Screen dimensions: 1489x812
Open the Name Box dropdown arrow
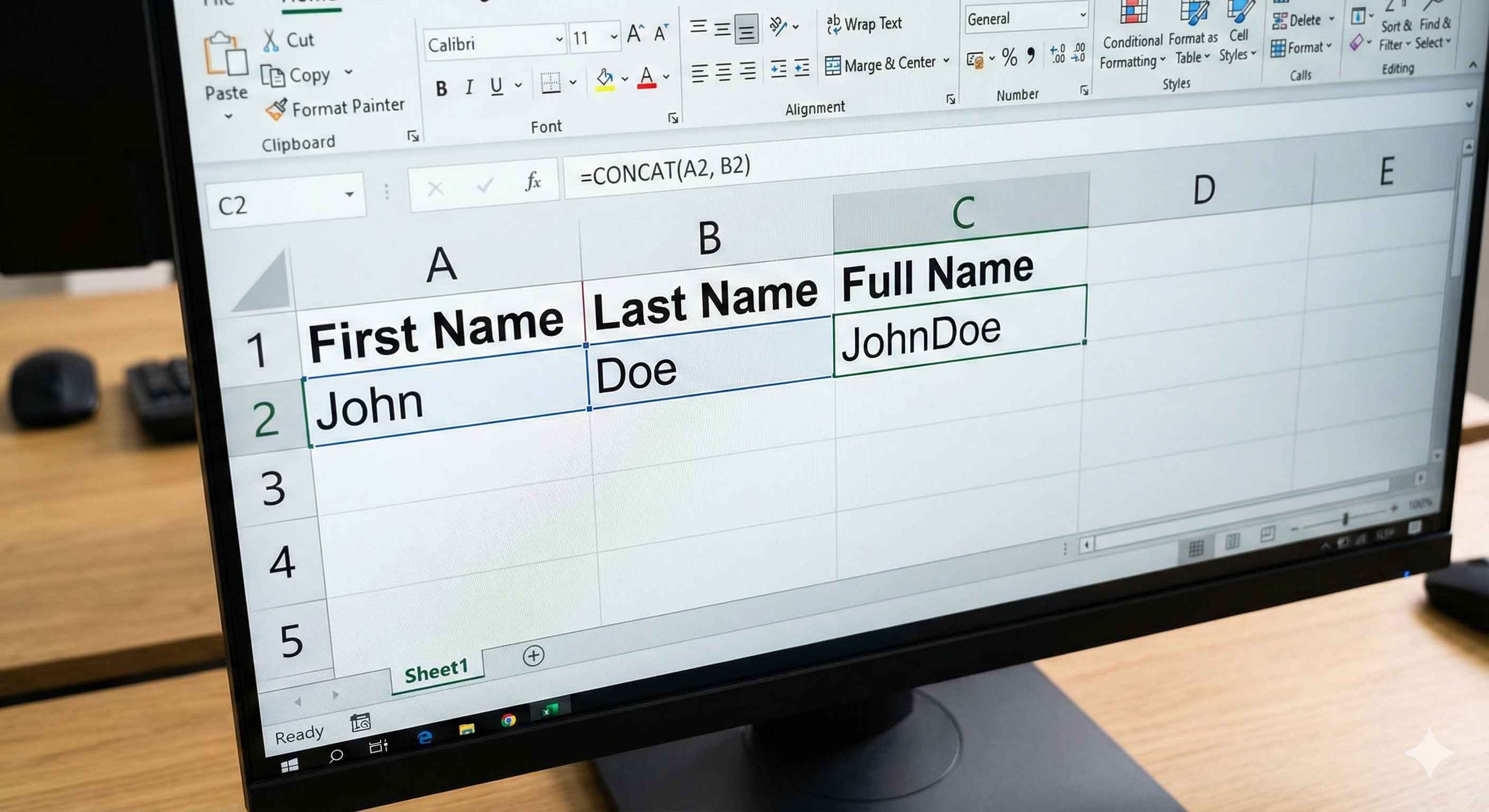[349, 195]
